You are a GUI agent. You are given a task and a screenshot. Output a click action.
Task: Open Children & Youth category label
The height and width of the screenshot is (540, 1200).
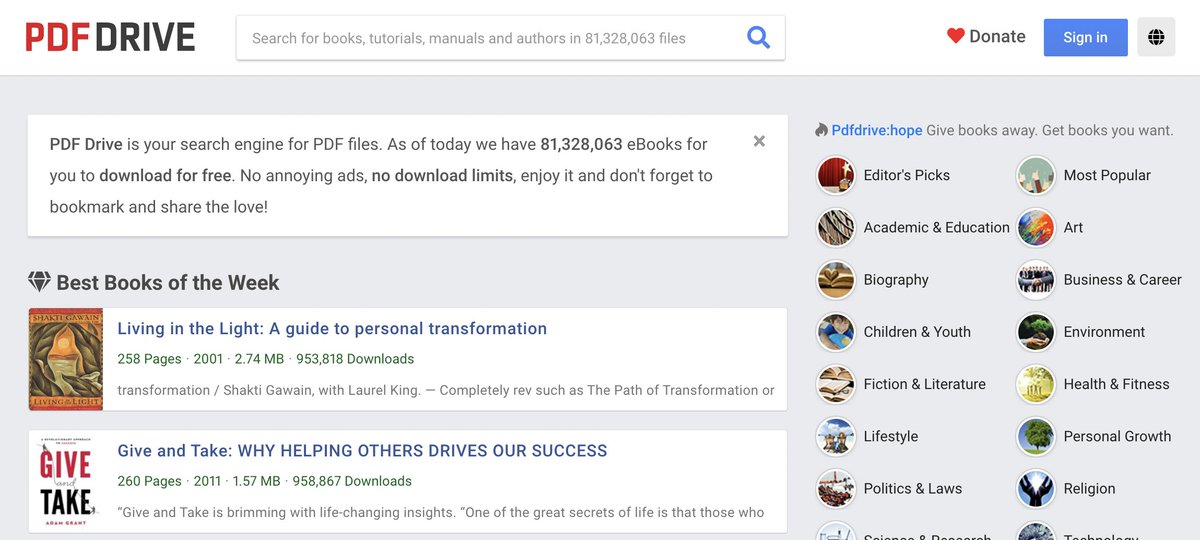pos(917,332)
